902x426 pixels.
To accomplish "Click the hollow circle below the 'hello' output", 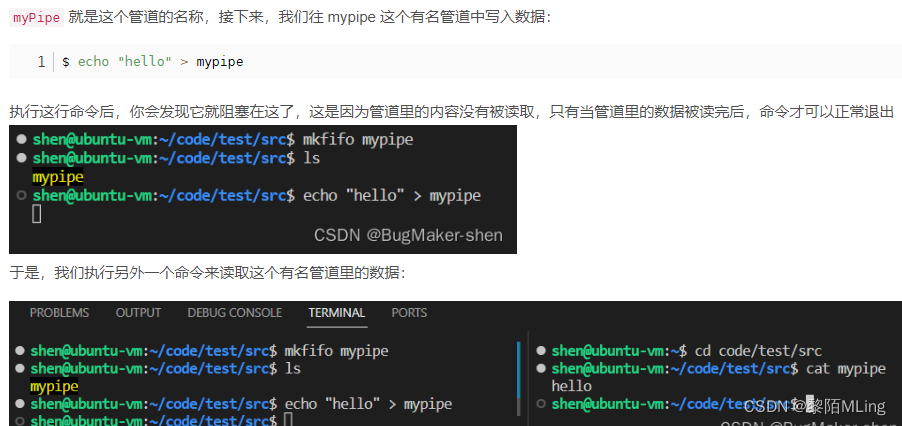I will tap(540, 404).
